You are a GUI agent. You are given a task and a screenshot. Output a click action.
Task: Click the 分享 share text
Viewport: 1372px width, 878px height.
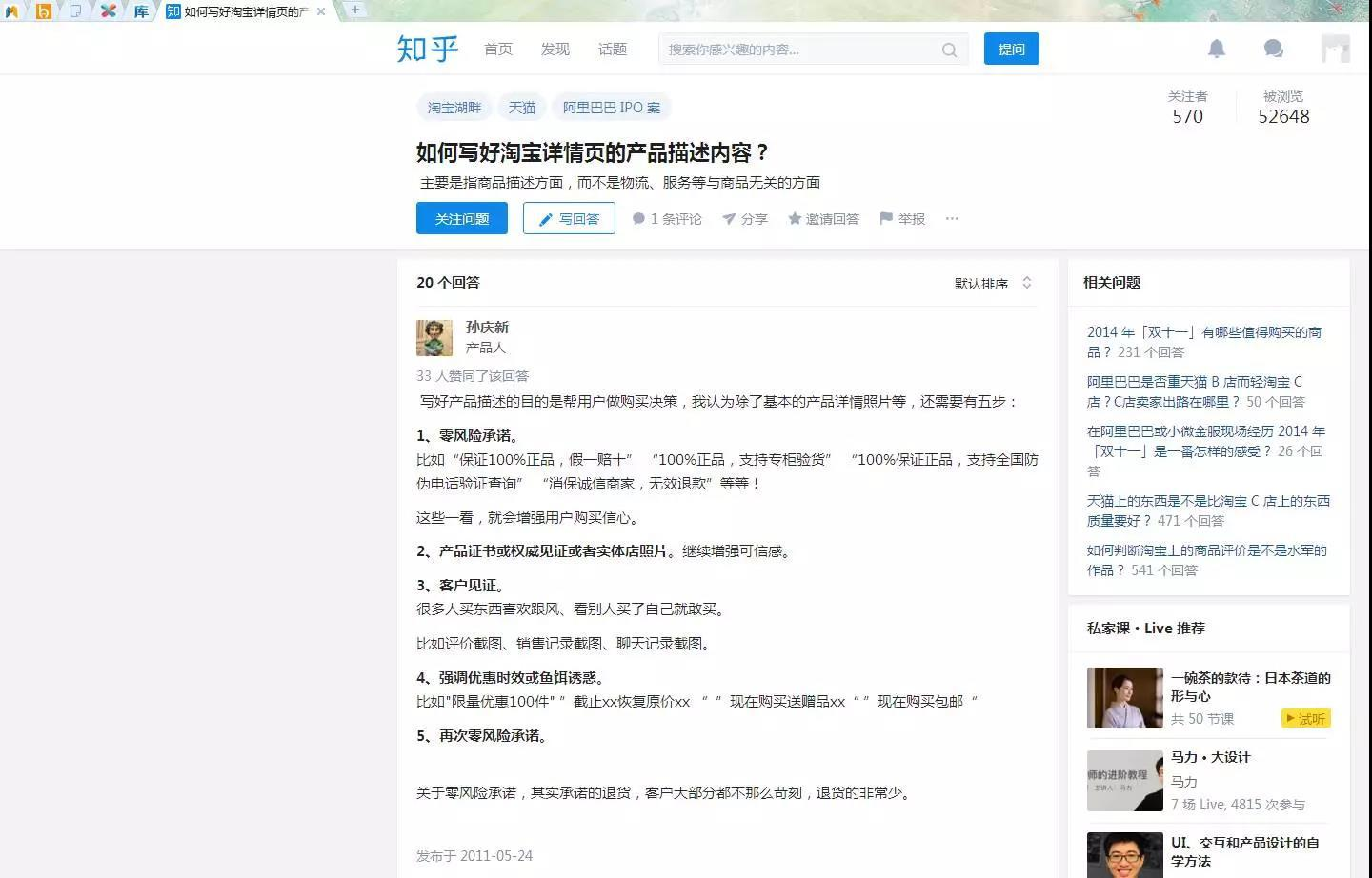(x=755, y=219)
